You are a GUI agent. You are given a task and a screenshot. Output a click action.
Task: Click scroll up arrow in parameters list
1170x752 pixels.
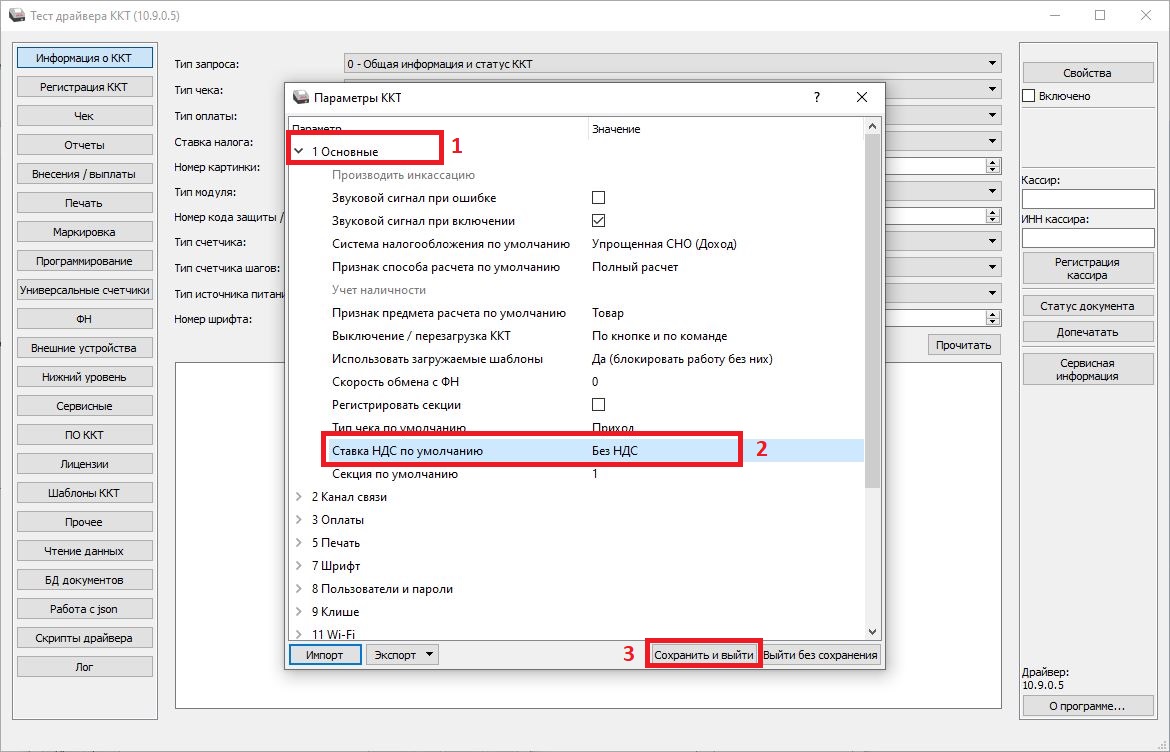tap(871, 127)
